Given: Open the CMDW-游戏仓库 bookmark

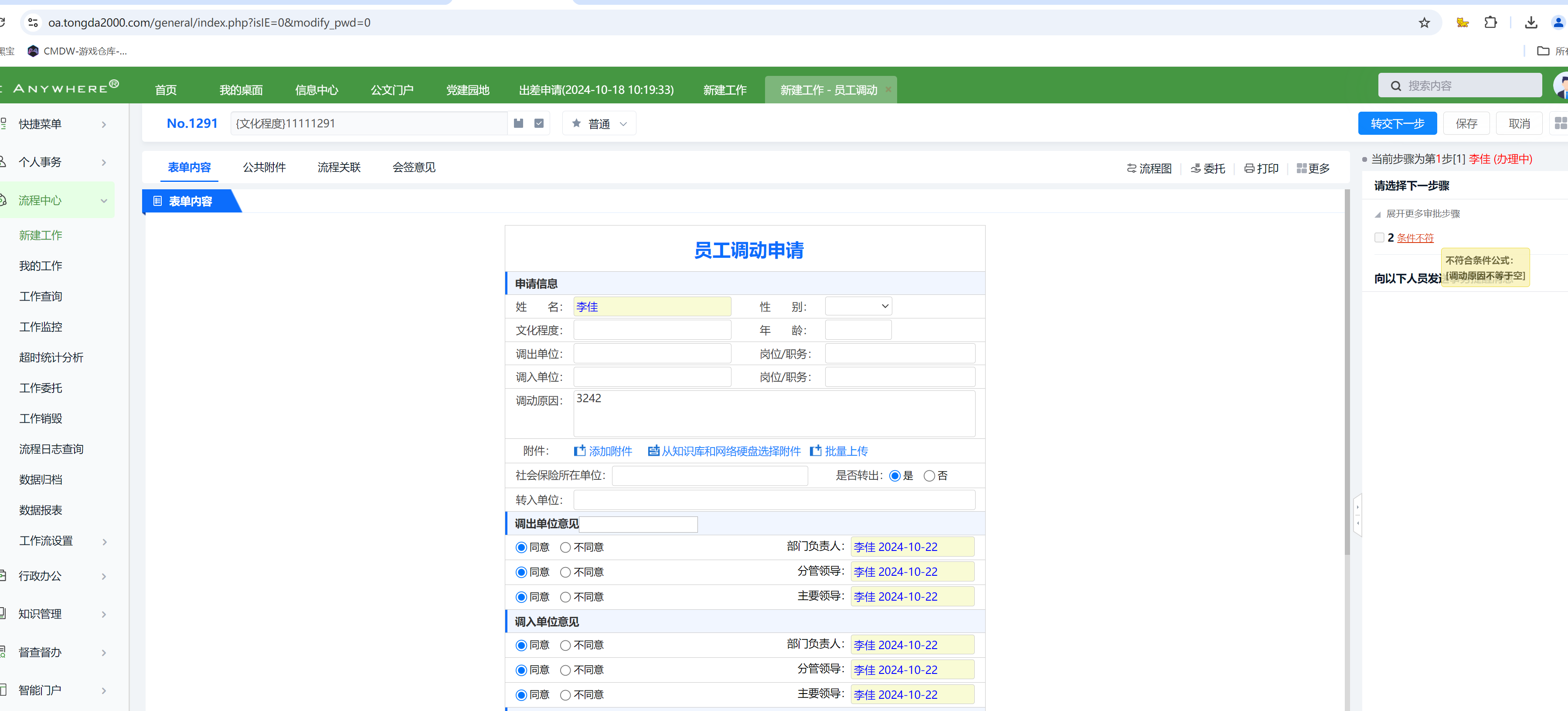Looking at the screenshot, I should pyautogui.click(x=77, y=51).
